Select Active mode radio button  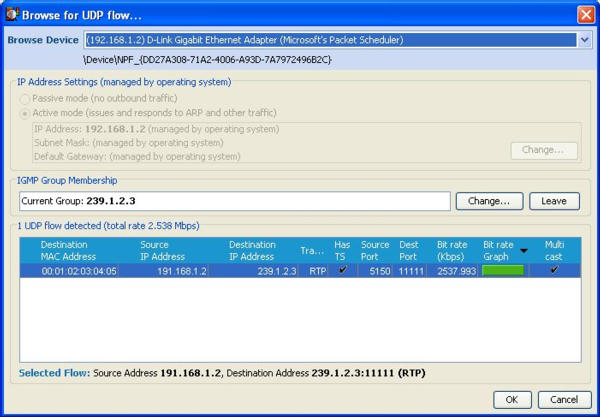[25, 114]
